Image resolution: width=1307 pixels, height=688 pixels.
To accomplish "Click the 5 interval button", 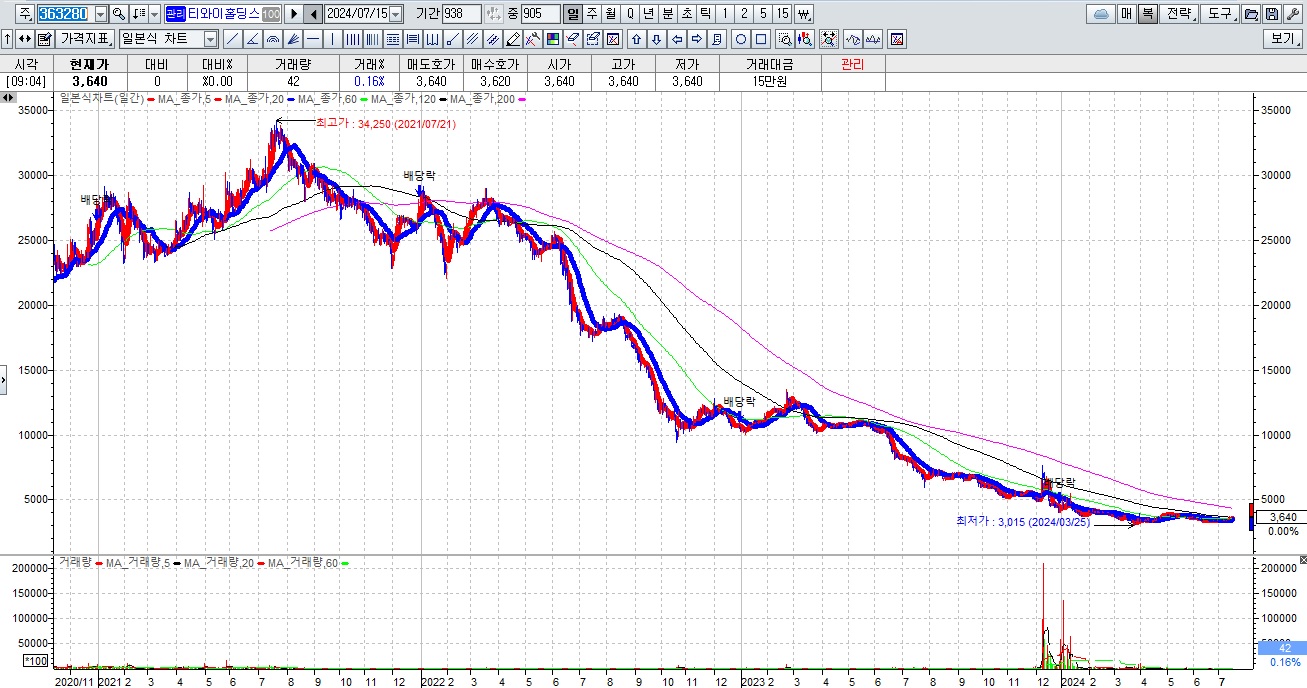I will (x=763, y=14).
